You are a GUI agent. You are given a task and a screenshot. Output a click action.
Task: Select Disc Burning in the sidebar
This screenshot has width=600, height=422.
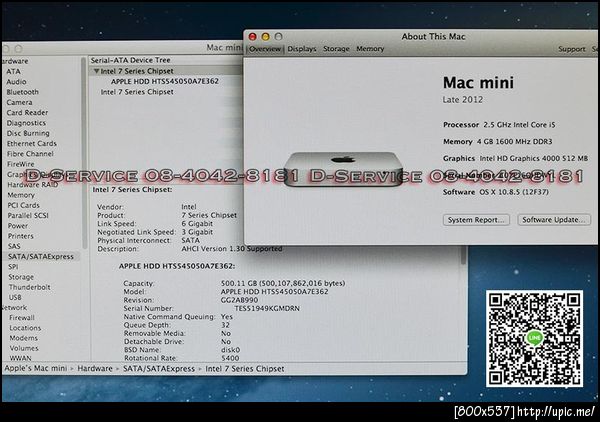pyautogui.click(x=28, y=134)
